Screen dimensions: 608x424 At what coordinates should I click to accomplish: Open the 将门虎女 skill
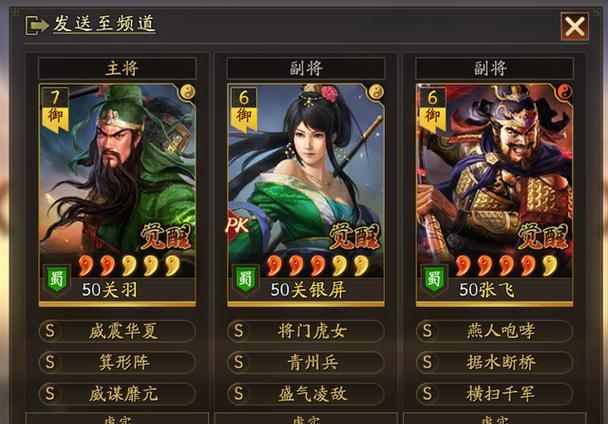coord(306,331)
